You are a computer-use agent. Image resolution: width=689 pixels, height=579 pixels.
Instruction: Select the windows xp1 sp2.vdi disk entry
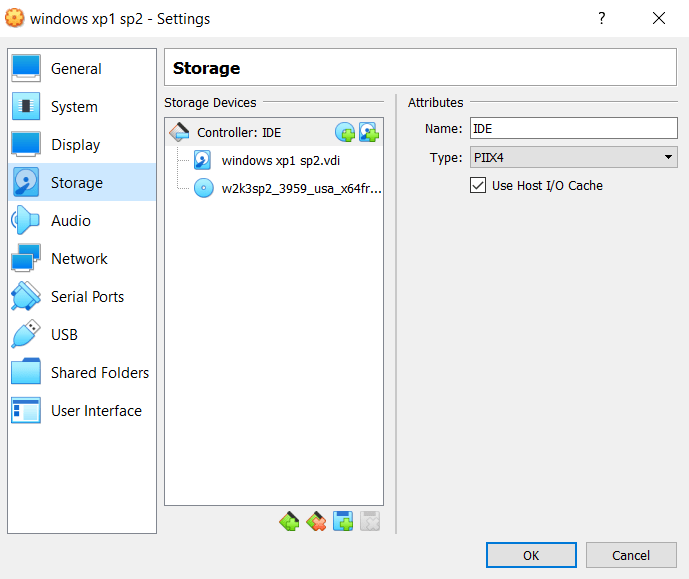tap(274, 160)
